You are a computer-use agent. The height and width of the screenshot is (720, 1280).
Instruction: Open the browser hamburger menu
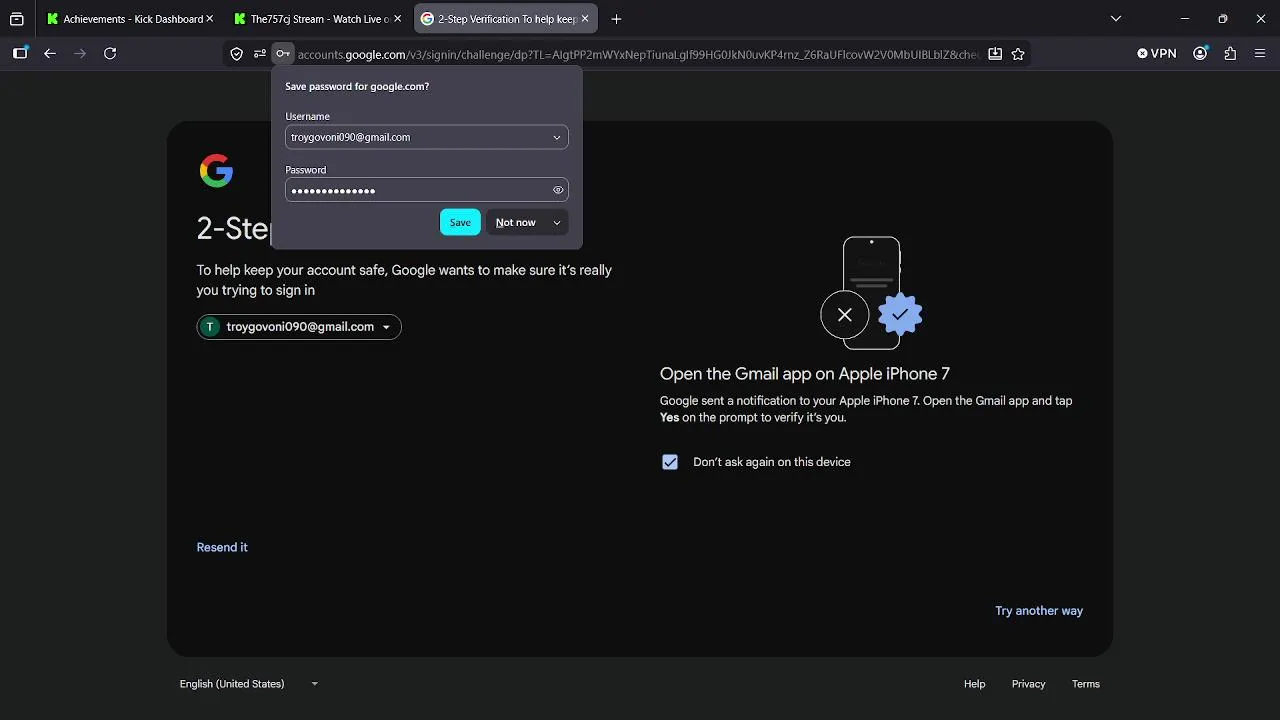click(1260, 54)
